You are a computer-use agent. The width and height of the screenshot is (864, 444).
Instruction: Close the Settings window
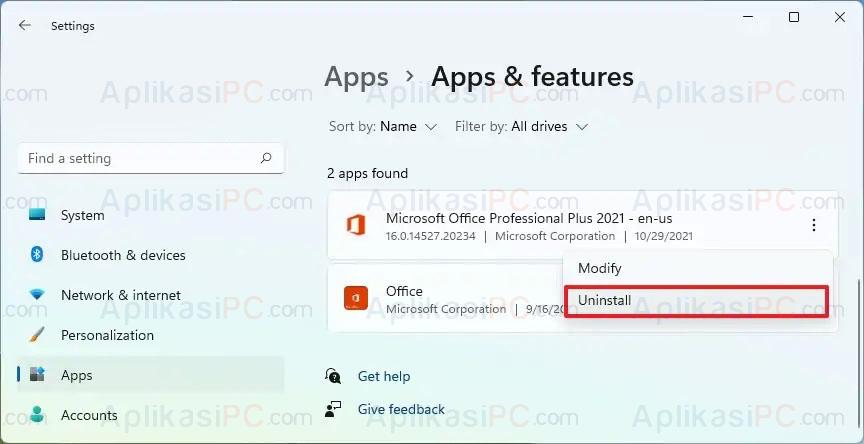840,18
